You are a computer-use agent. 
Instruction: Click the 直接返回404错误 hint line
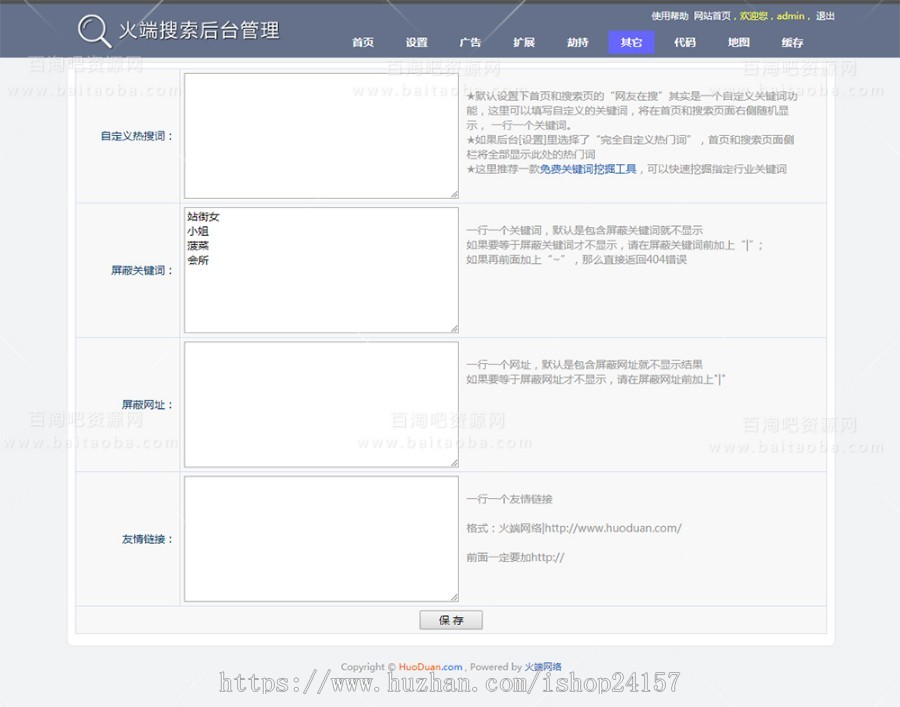coord(577,259)
